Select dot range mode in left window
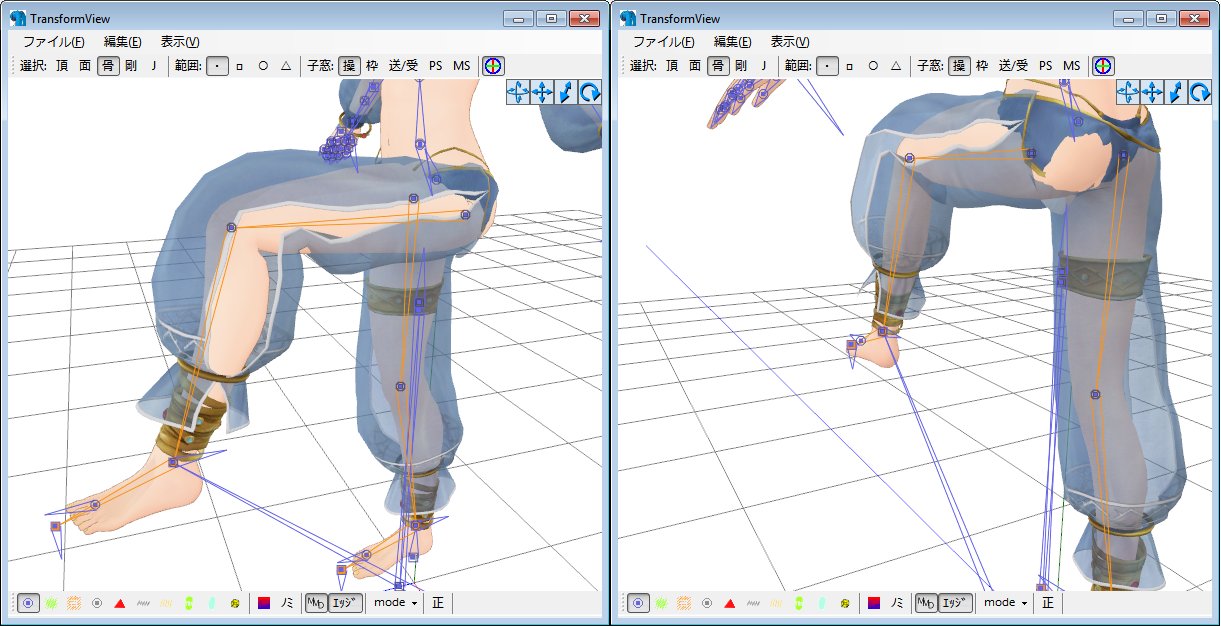The image size is (1221, 626). [x=217, y=66]
